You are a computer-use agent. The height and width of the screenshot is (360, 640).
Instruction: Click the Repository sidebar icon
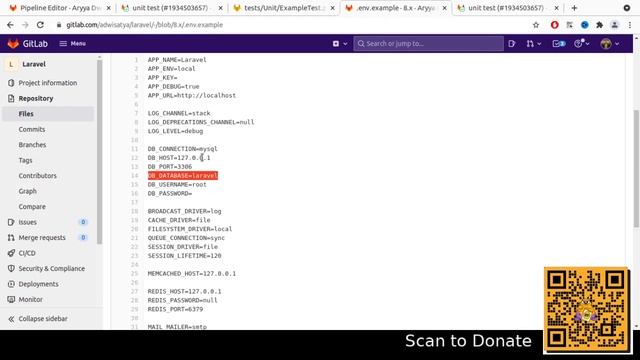click(x=11, y=98)
